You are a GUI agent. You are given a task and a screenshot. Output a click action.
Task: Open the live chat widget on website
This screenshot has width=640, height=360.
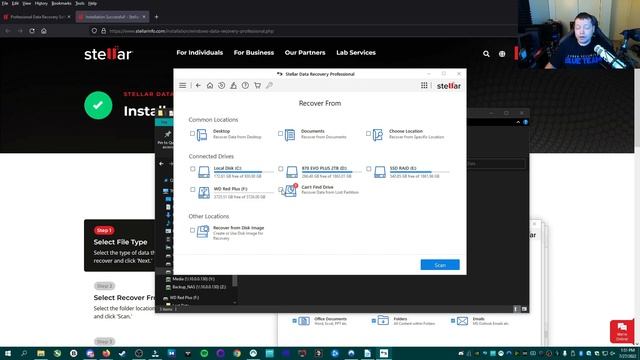tap(622, 331)
